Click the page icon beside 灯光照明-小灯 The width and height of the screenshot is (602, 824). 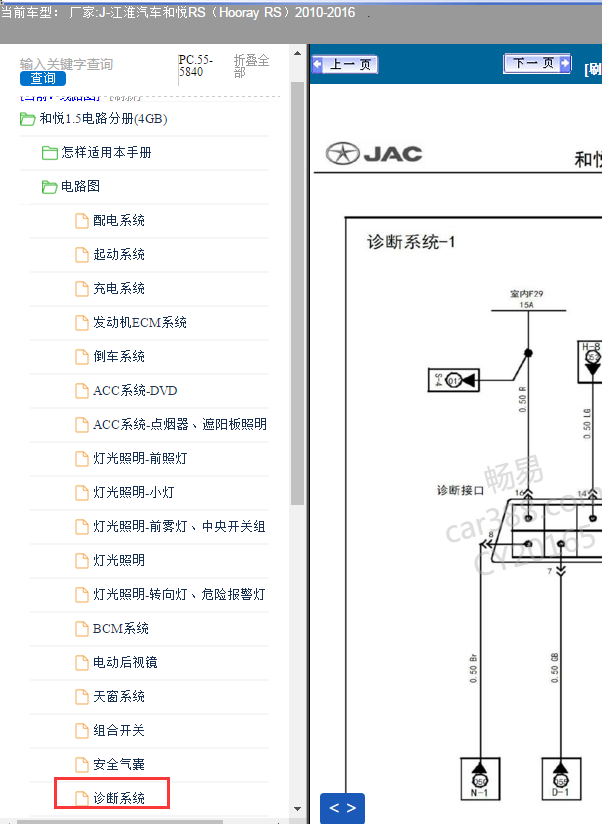(x=82, y=493)
